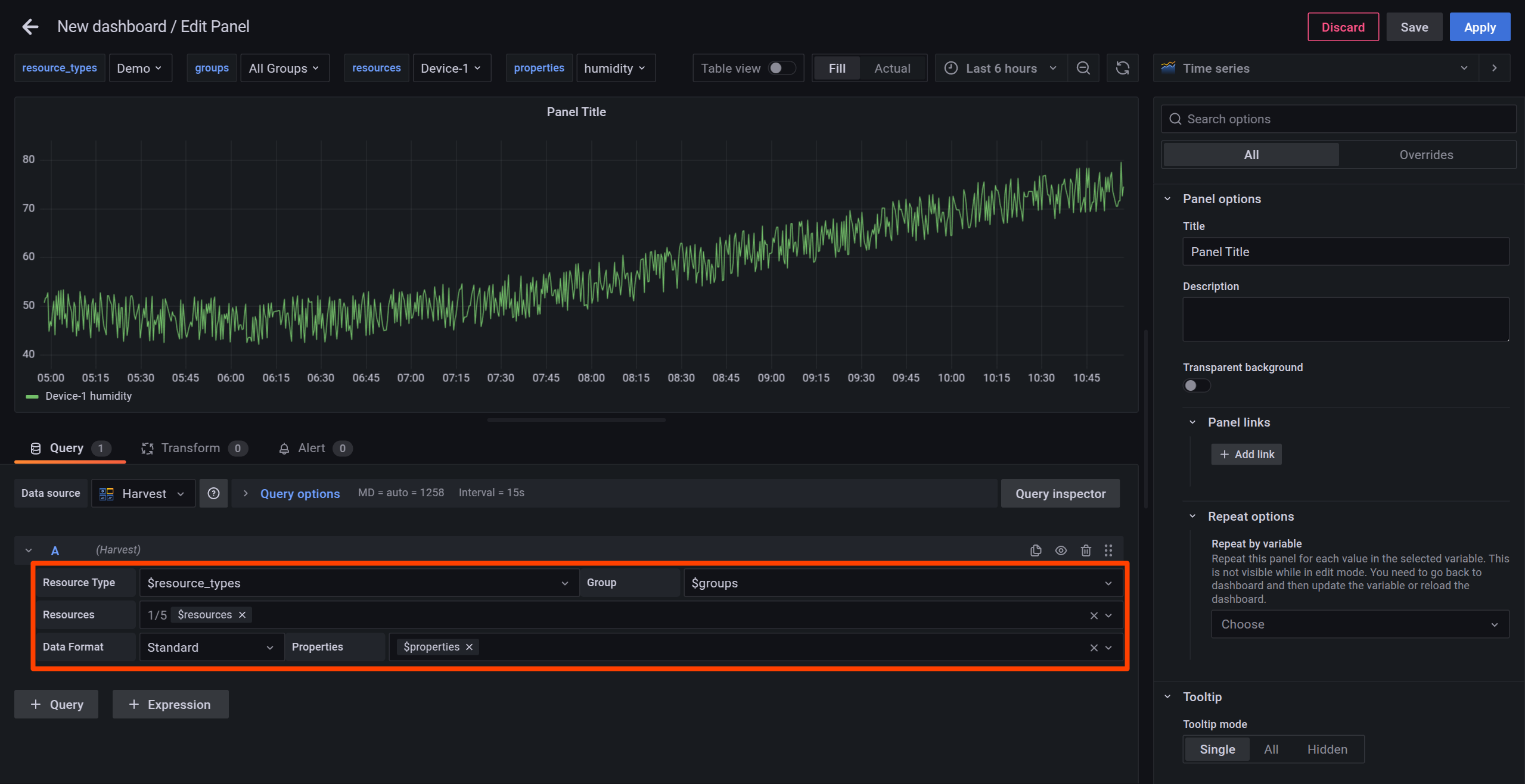Click the Search options input field
The height and width of the screenshot is (784, 1525).
click(1347, 119)
